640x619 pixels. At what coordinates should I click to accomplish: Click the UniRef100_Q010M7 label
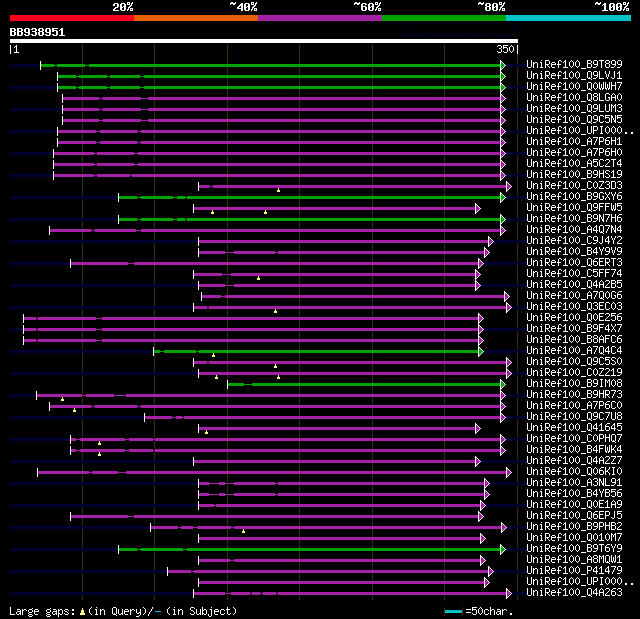574,538
